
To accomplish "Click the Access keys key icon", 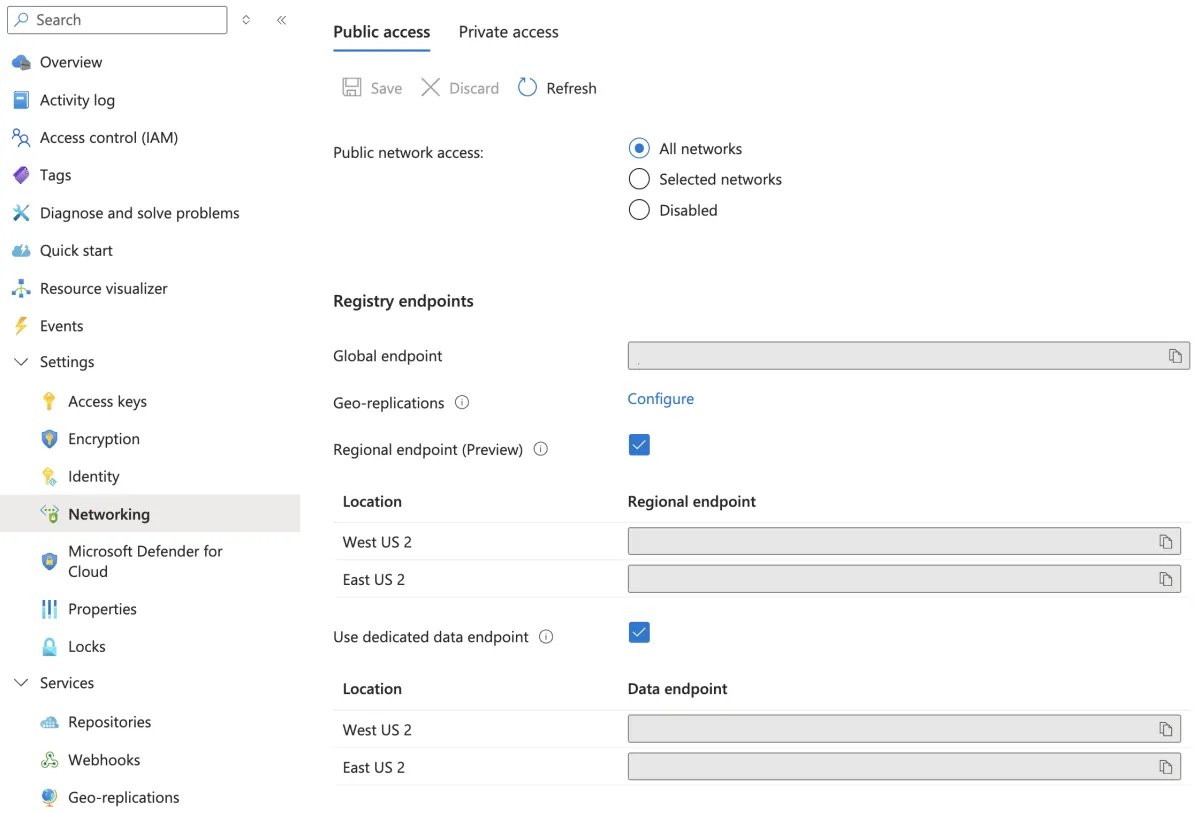I will pyautogui.click(x=49, y=401).
